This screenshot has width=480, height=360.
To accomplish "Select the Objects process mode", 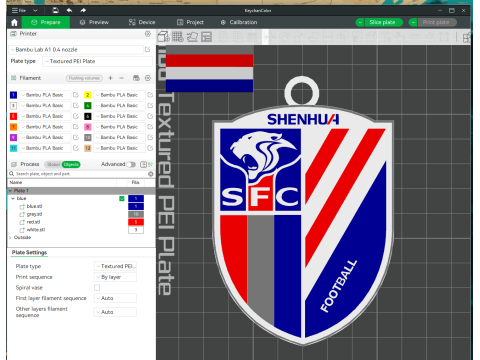I will 71,164.
